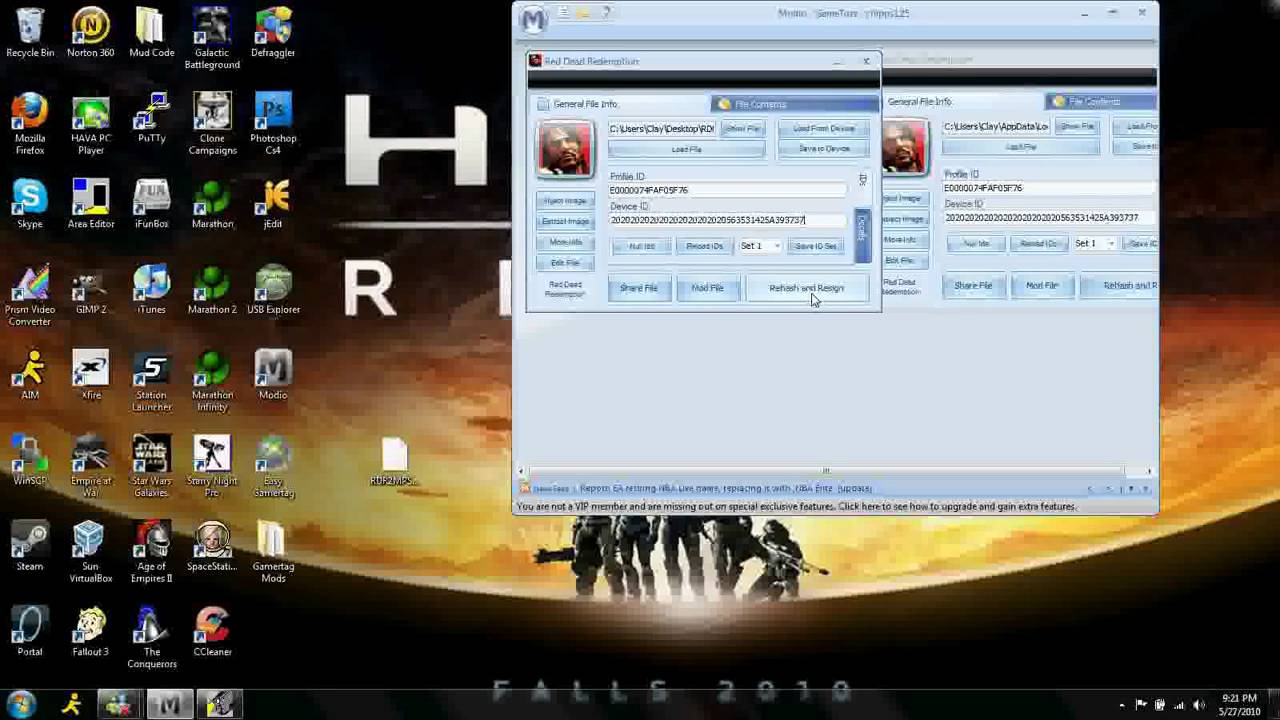Click Share File button in background window
Viewport: 1280px width, 720px height.
coord(973,286)
